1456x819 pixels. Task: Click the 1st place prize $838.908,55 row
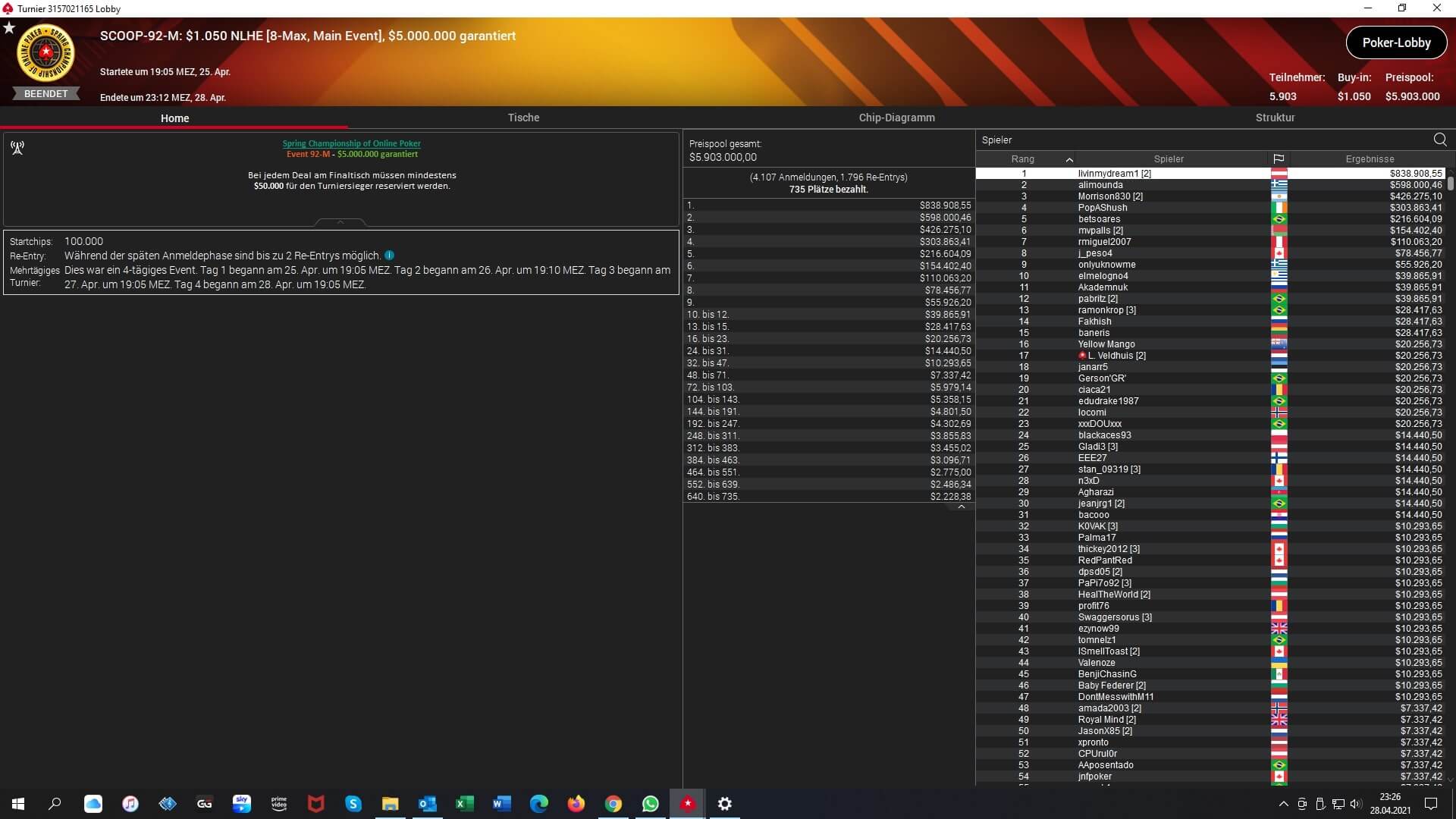828,206
